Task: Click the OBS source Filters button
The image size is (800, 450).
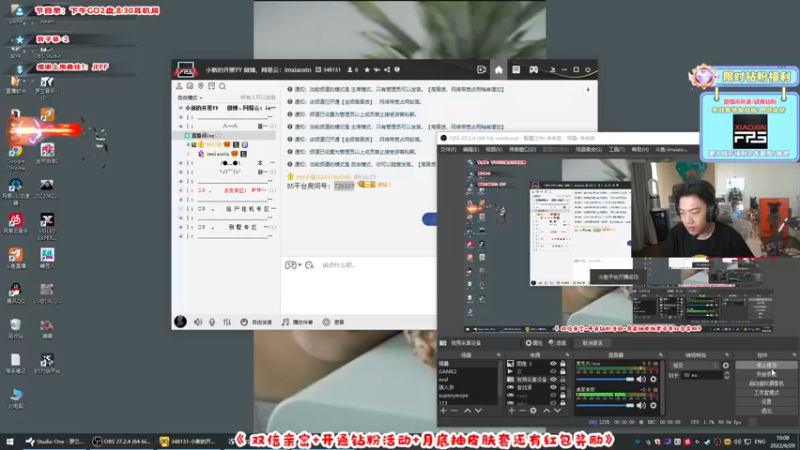Action: [x=558, y=343]
